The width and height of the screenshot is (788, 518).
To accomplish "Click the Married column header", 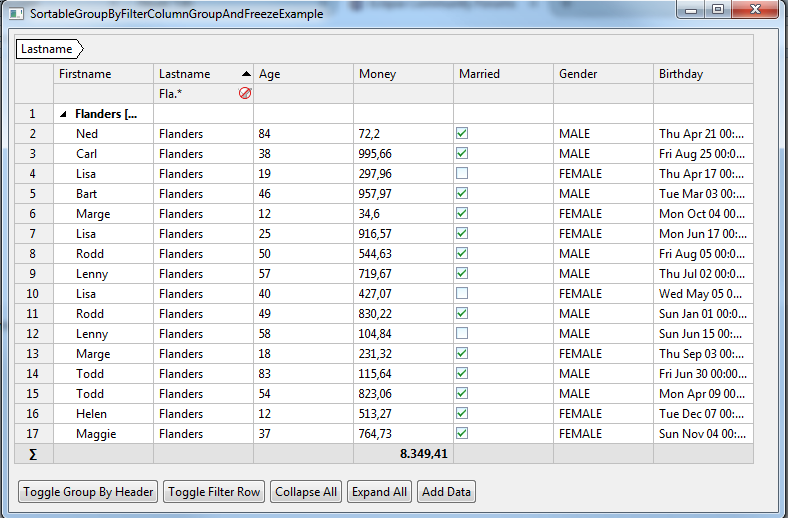I will tap(504, 74).
